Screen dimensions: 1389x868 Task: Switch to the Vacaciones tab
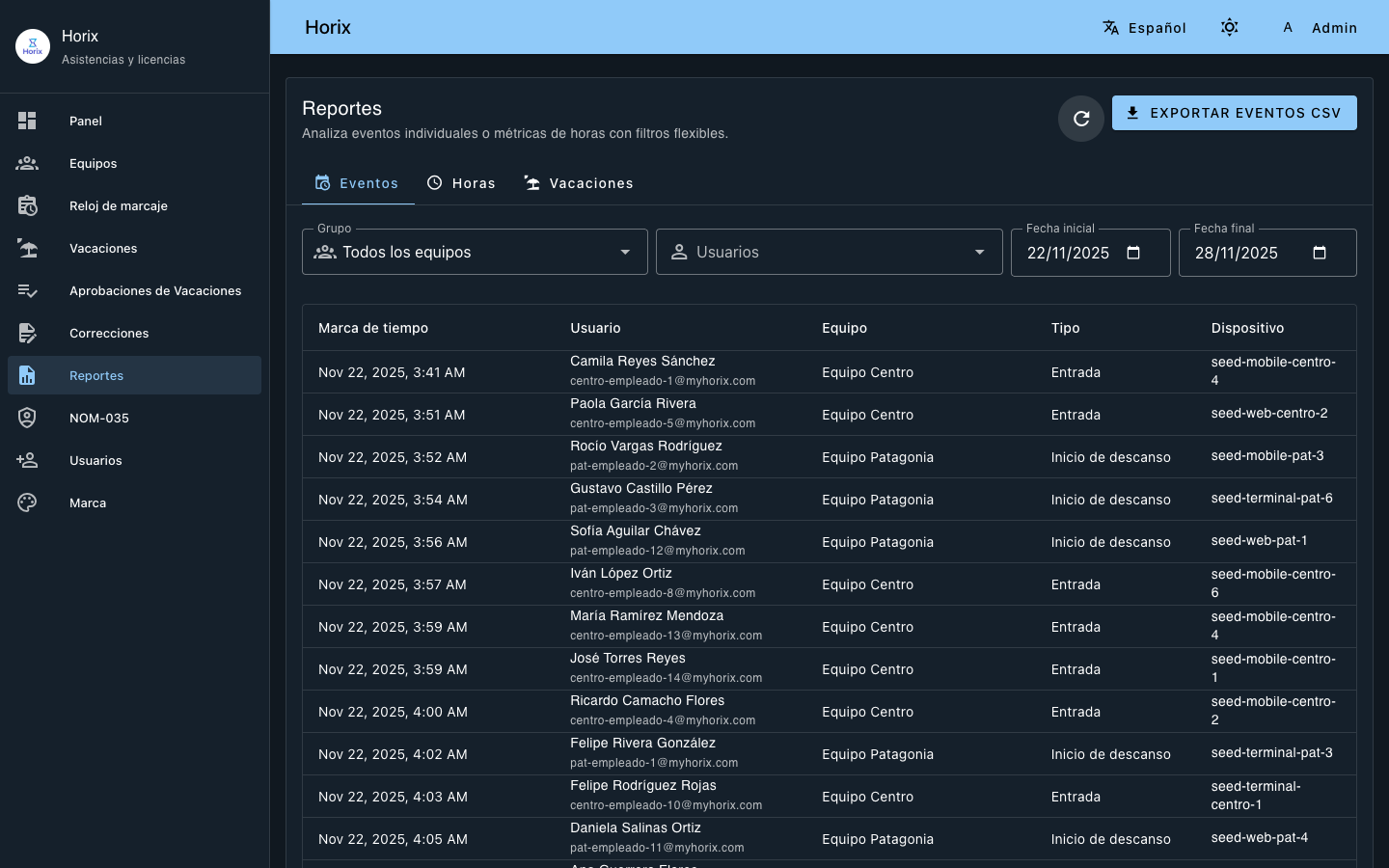(x=579, y=183)
